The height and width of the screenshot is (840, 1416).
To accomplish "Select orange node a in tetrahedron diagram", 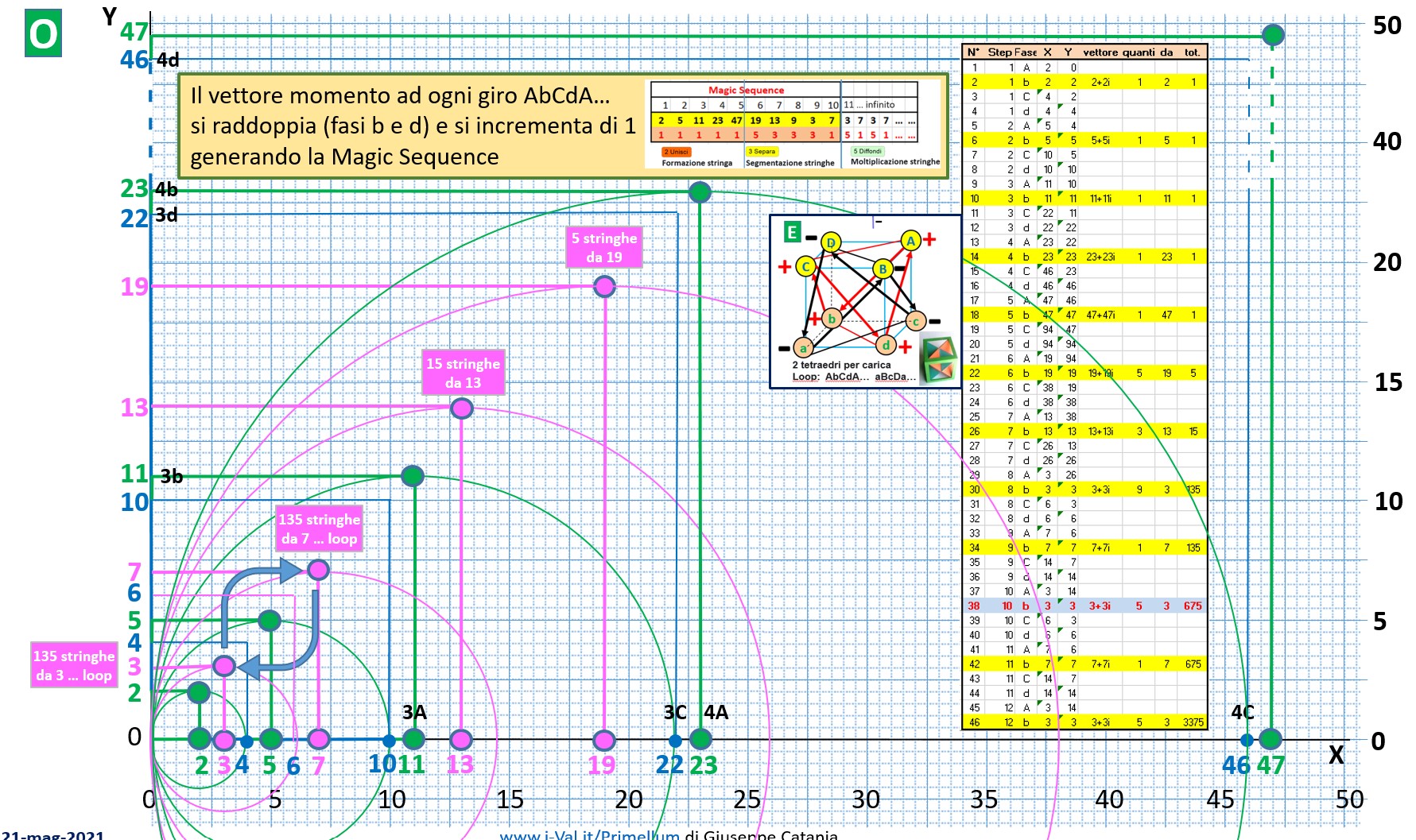I will click(x=804, y=348).
